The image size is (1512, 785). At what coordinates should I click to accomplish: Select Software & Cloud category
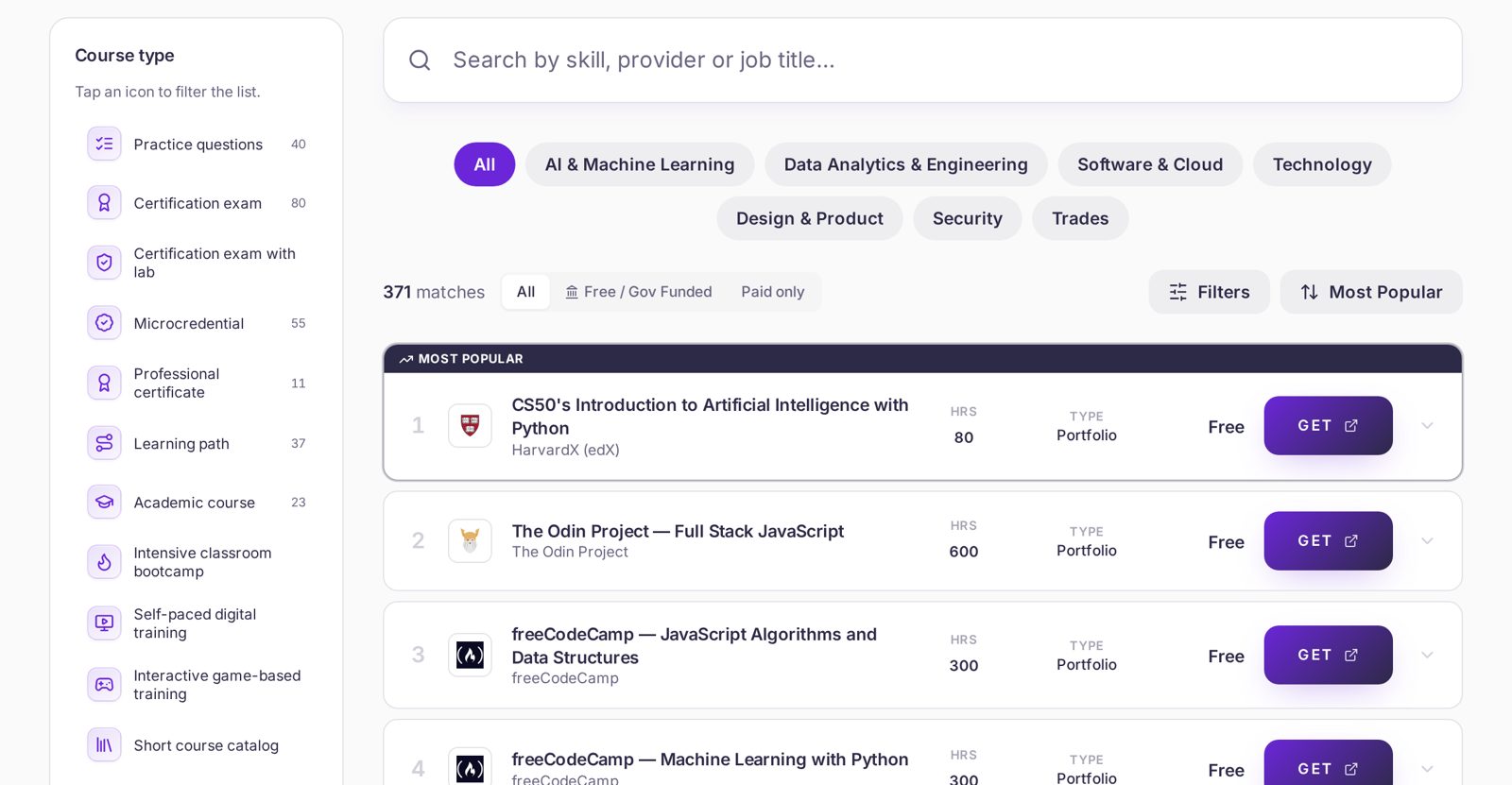click(x=1150, y=164)
